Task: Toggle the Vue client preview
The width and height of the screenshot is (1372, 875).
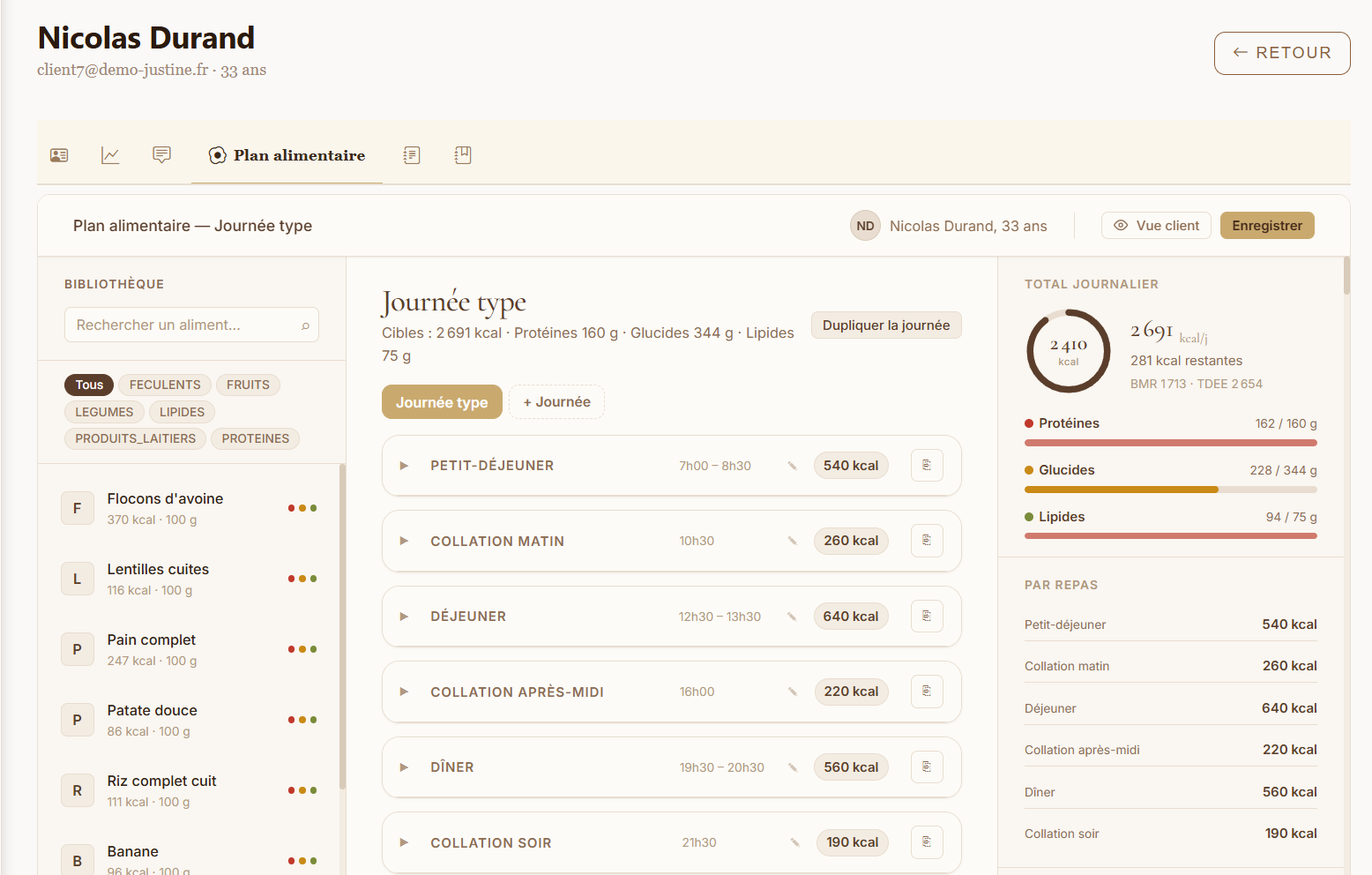Action: [1156, 226]
